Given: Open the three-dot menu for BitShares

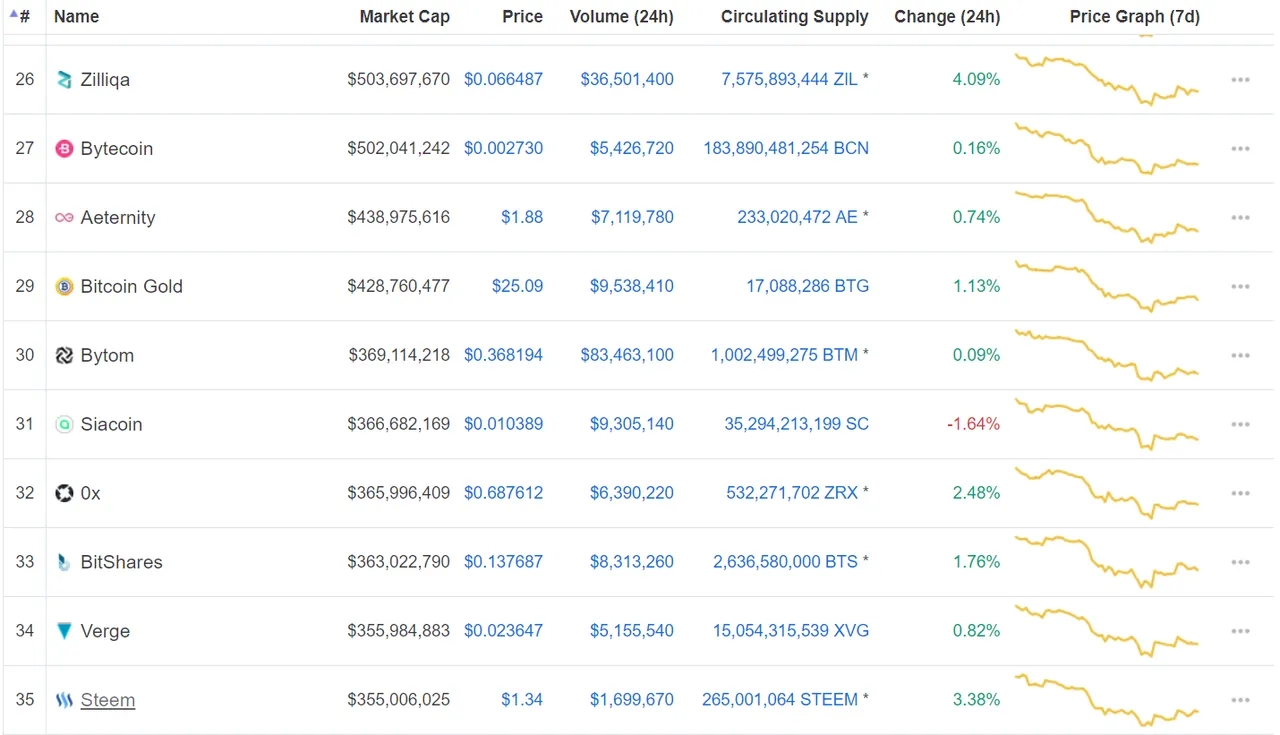Looking at the screenshot, I should coord(1241,562).
